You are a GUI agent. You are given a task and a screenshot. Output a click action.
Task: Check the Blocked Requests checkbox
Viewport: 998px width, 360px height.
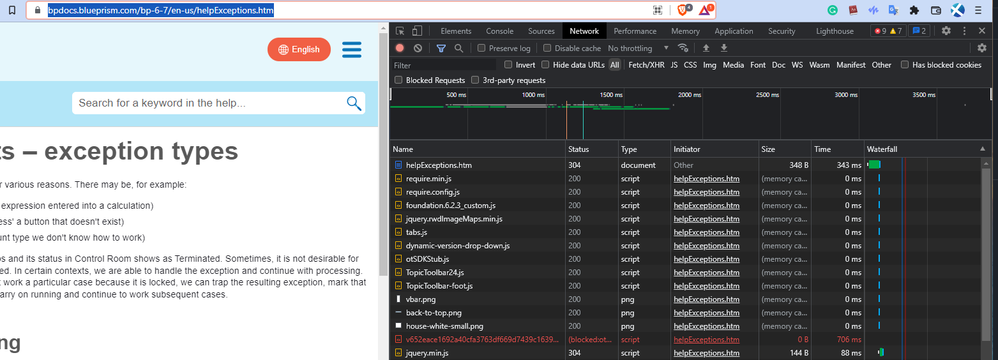pyautogui.click(x=398, y=80)
